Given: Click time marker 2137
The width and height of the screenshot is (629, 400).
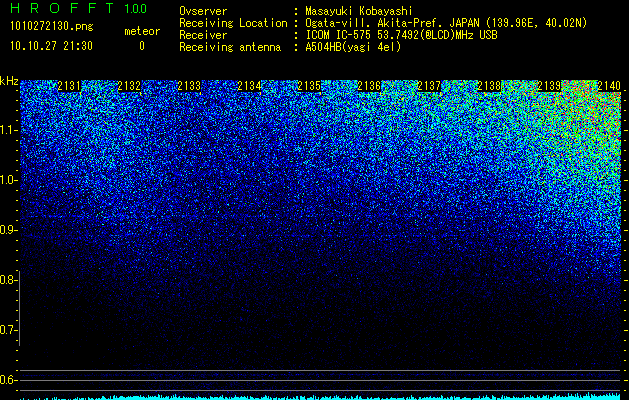Looking at the screenshot, I should pyautogui.click(x=429, y=86).
